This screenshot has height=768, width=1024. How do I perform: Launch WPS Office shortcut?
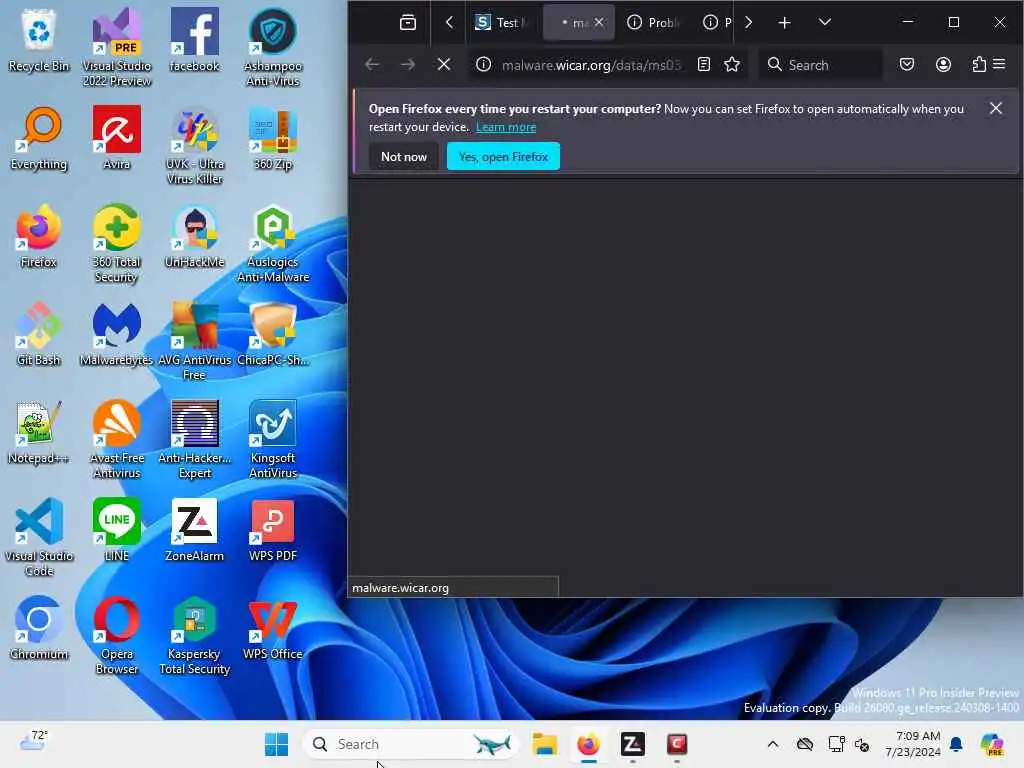(x=272, y=629)
